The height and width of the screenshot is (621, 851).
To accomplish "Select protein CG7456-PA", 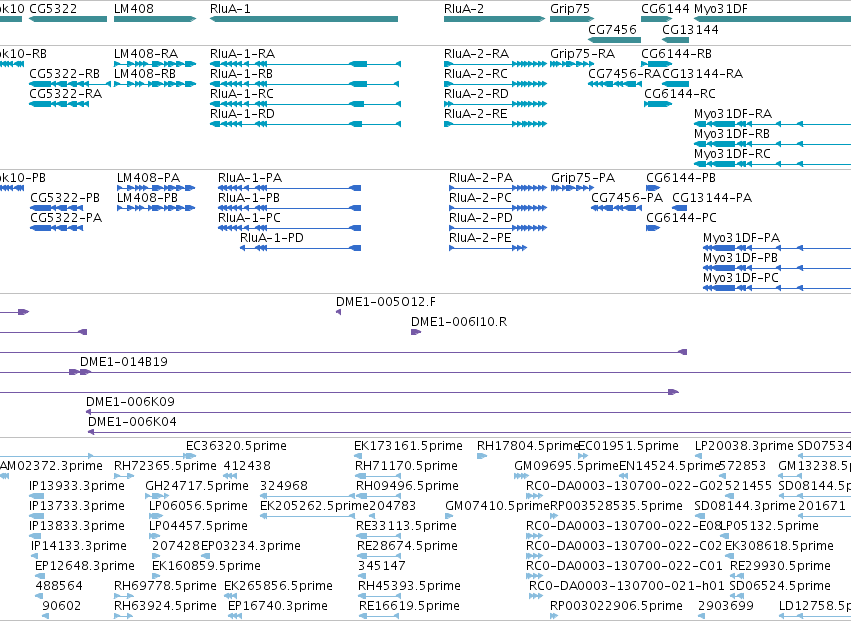I will tap(617, 208).
